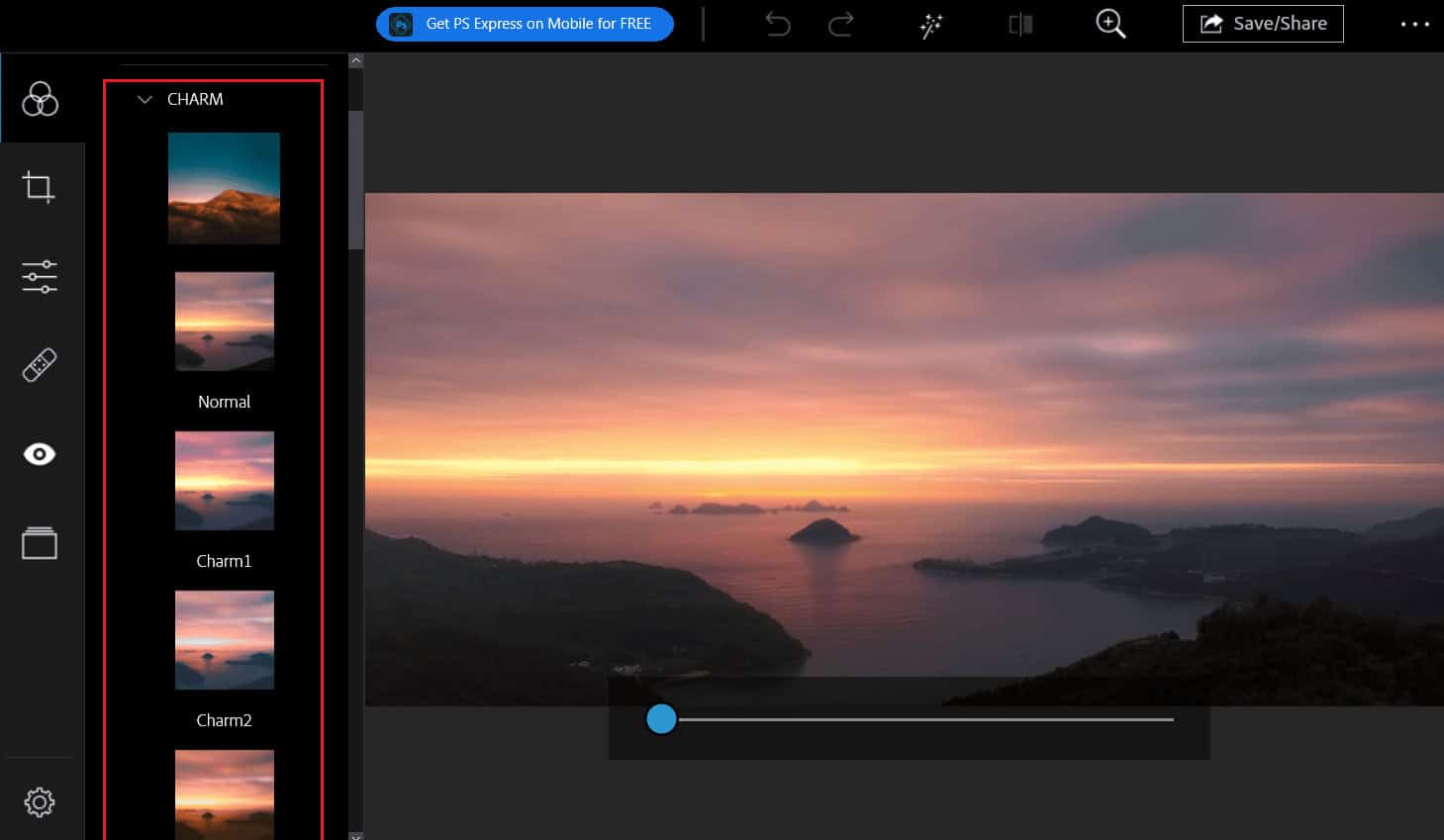Open the Corrections sliders panel icon
This screenshot has width=1444, height=840.
tap(40, 276)
